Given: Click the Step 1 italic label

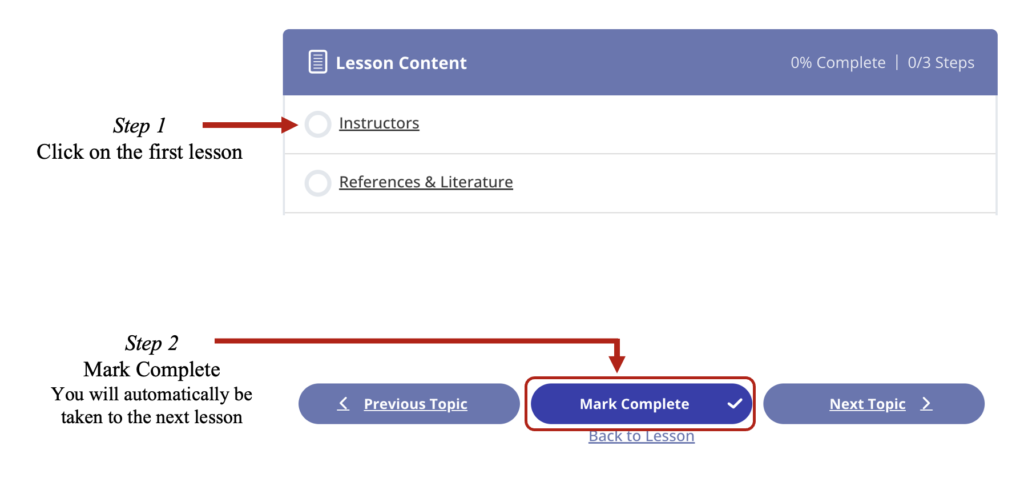Looking at the screenshot, I should (139, 126).
